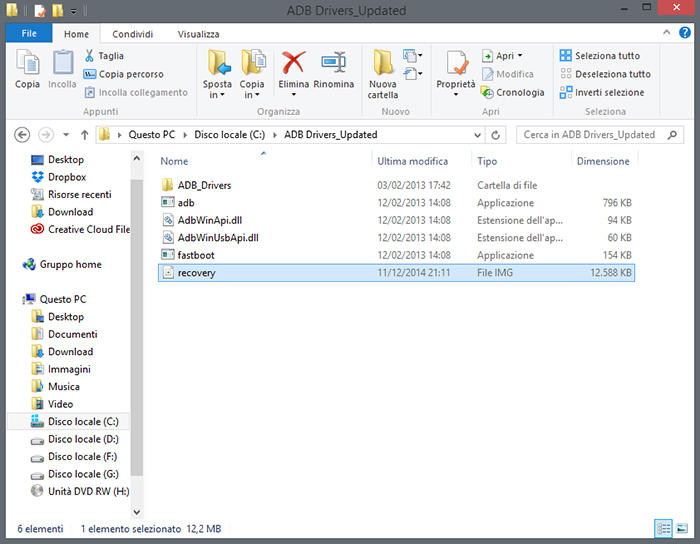This screenshot has width=700, height=544.
Task: Click Modifica in the ribbon
Action: tap(508, 74)
